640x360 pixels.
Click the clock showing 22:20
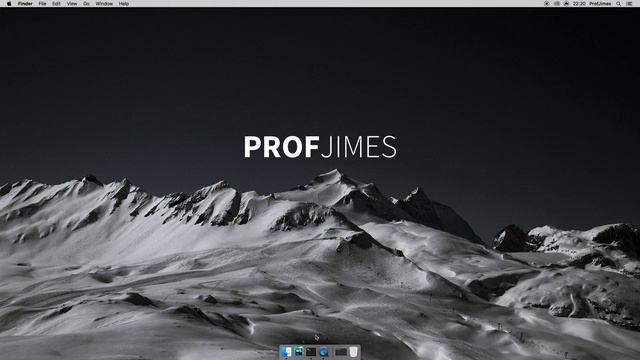pyautogui.click(x=579, y=4)
